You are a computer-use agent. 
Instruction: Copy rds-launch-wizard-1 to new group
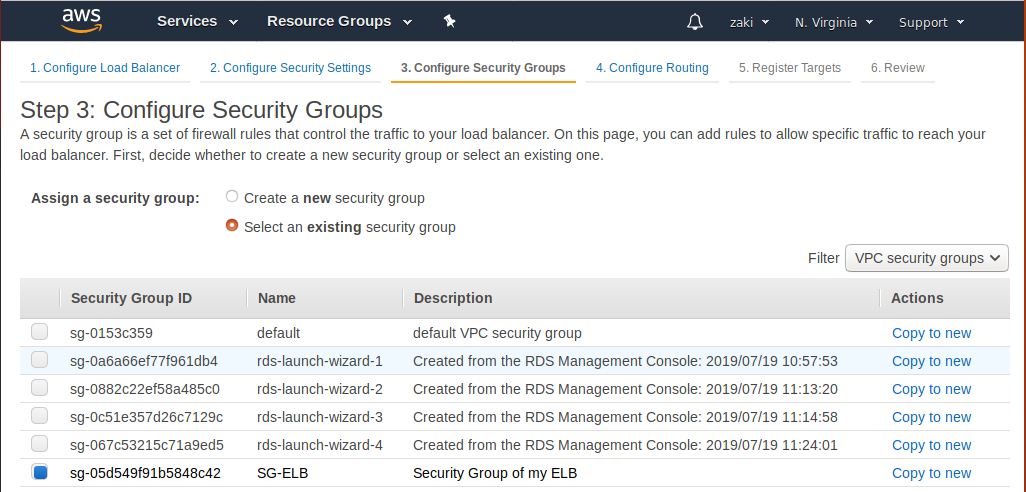[x=931, y=361]
